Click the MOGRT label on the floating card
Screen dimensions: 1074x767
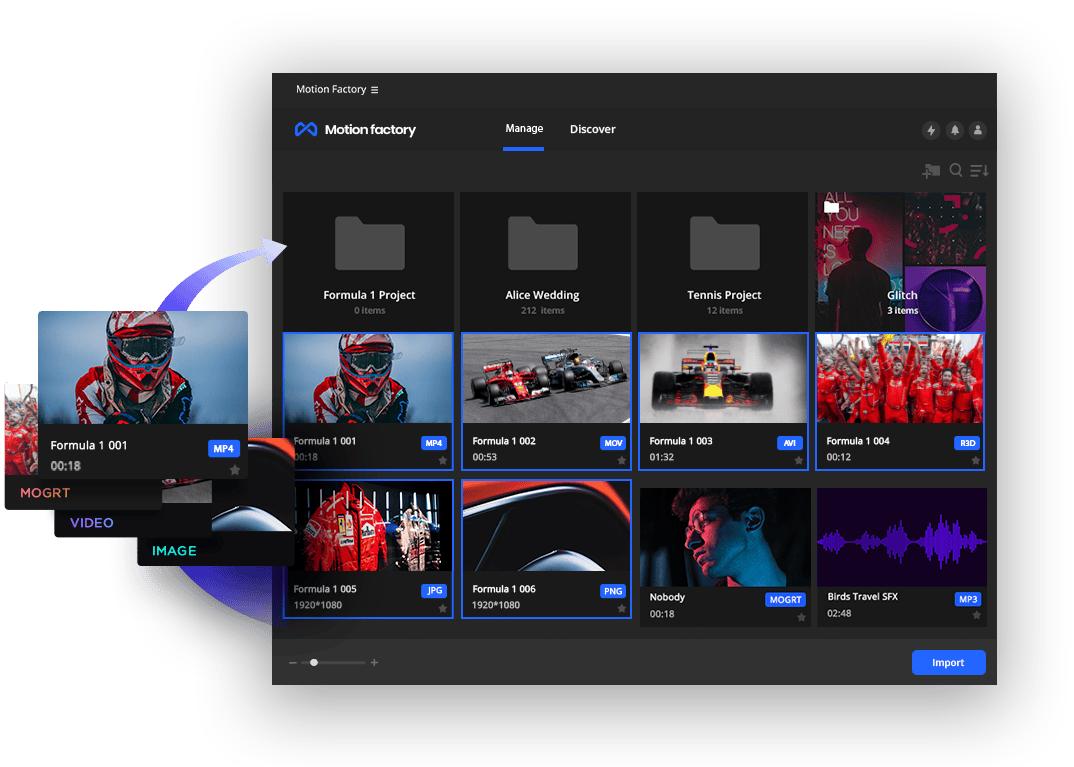(45, 493)
